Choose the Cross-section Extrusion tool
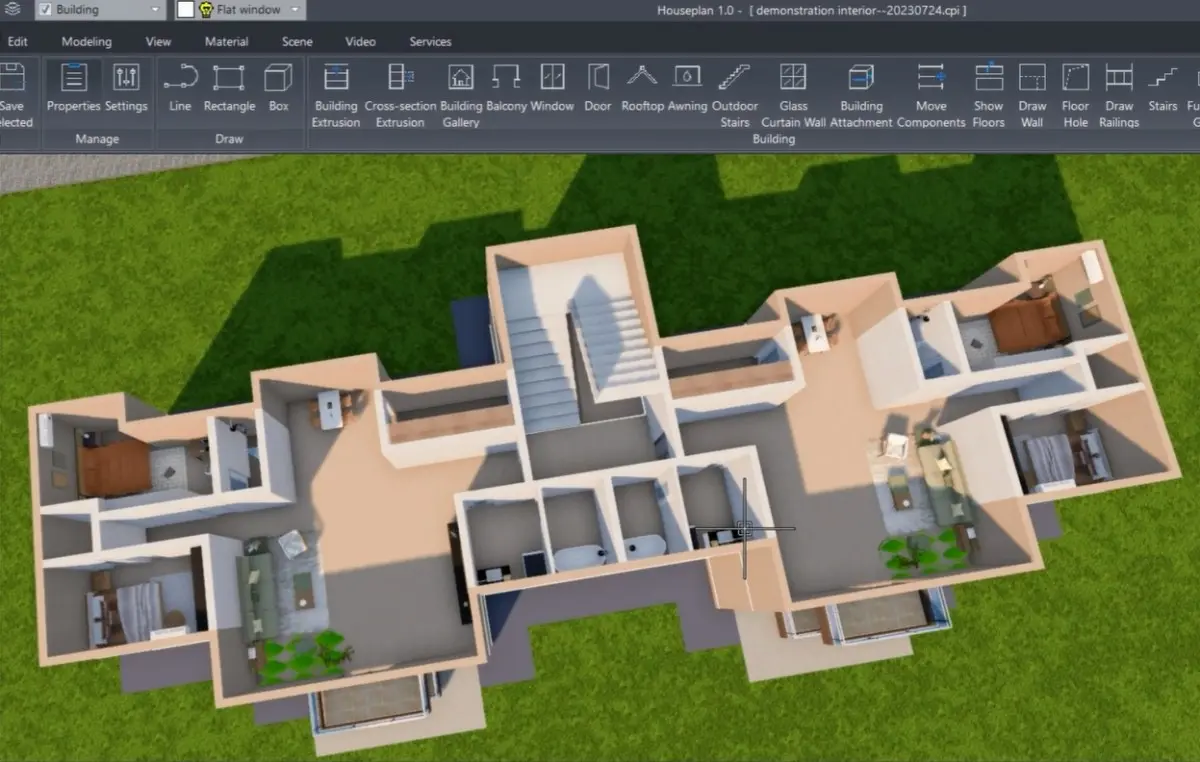1200x762 pixels. 401,95
